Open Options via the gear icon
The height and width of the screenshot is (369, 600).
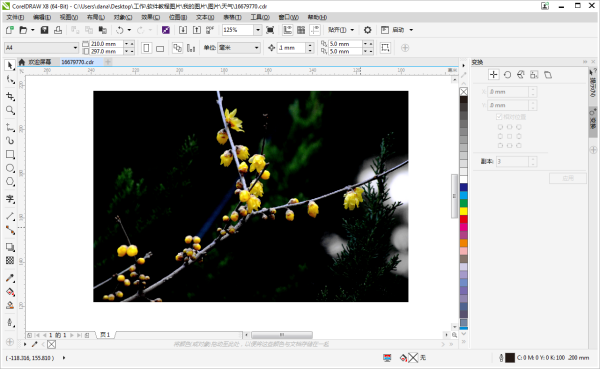[367, 30]
